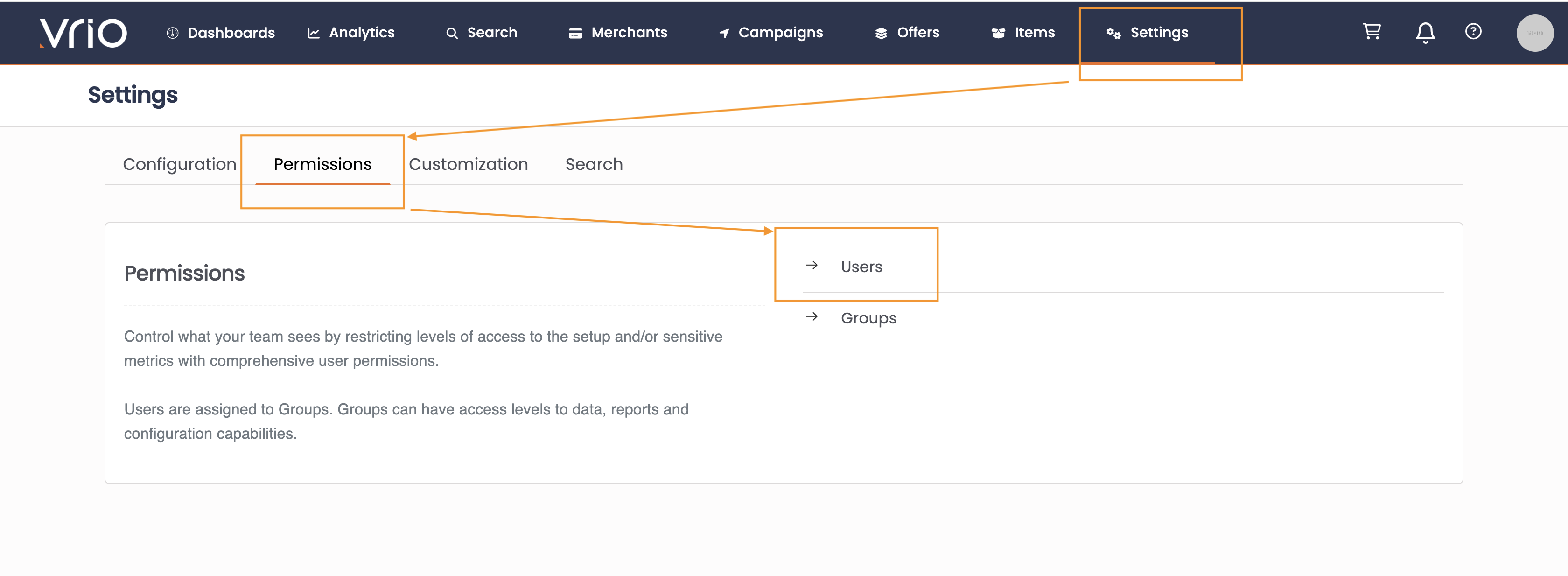Click arrow icon beside Users
Viewport: 1568px width, 576px height.
[812, 266]
